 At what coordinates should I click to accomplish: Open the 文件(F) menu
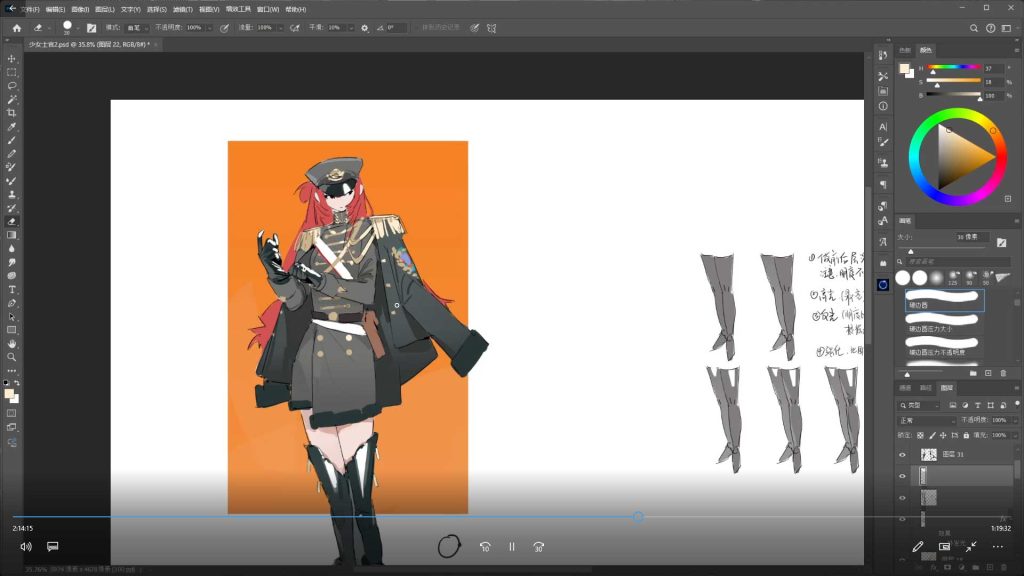pos(29,10)
